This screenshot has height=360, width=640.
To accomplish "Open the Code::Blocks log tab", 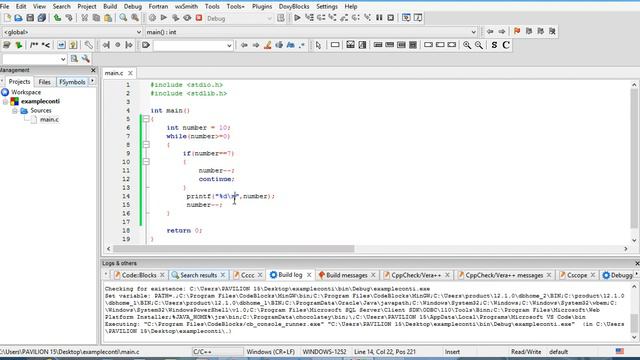I will coord(139,275).
